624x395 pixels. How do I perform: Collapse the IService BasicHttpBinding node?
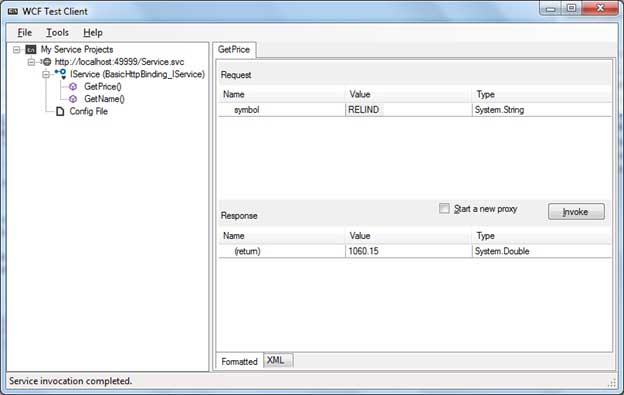(46, 74)
